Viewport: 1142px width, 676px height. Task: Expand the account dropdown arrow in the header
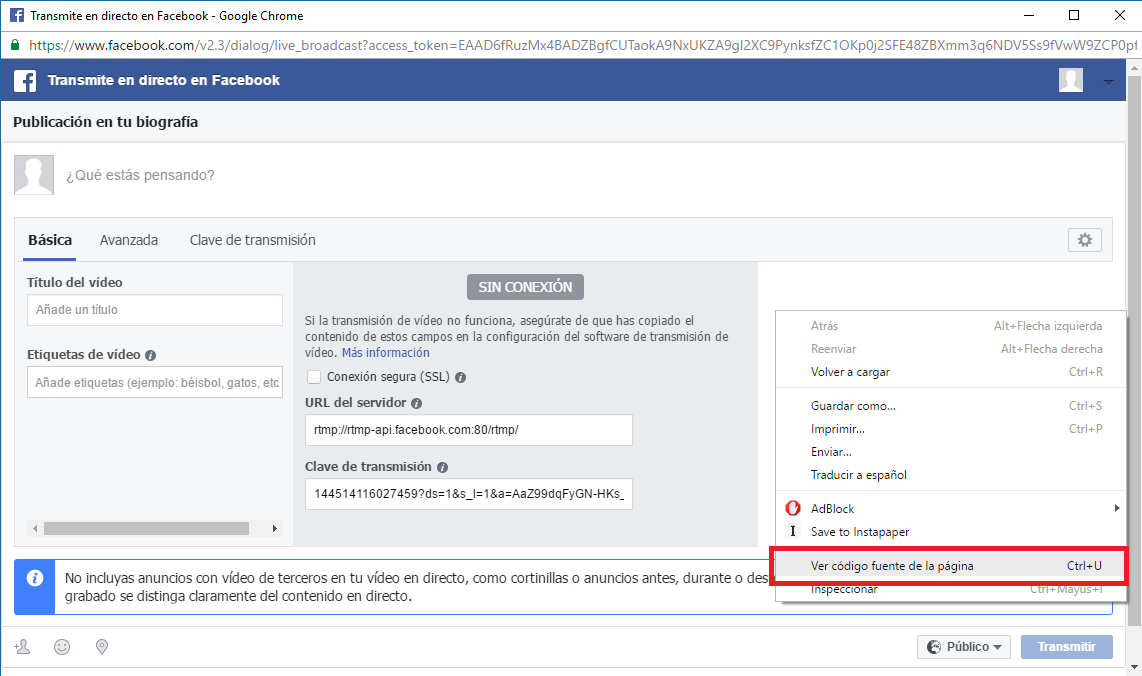point(1108,82)
